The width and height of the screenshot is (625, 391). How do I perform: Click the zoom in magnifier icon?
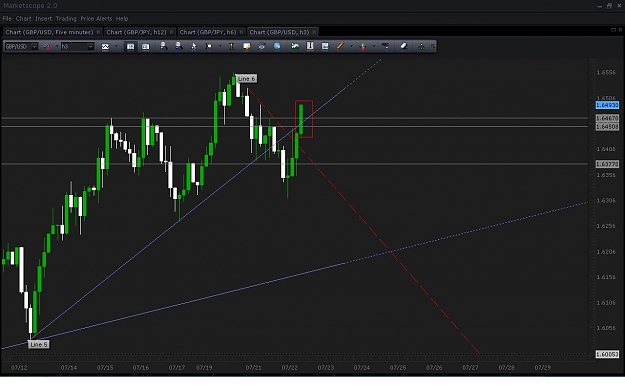point(163,46)
